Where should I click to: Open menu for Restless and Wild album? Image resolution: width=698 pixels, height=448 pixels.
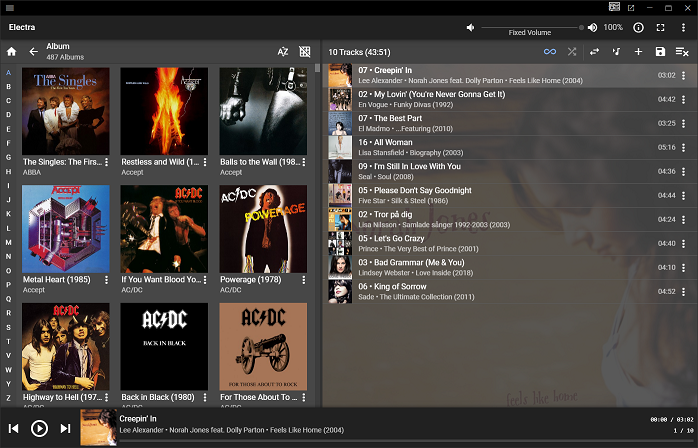[205, 162]
